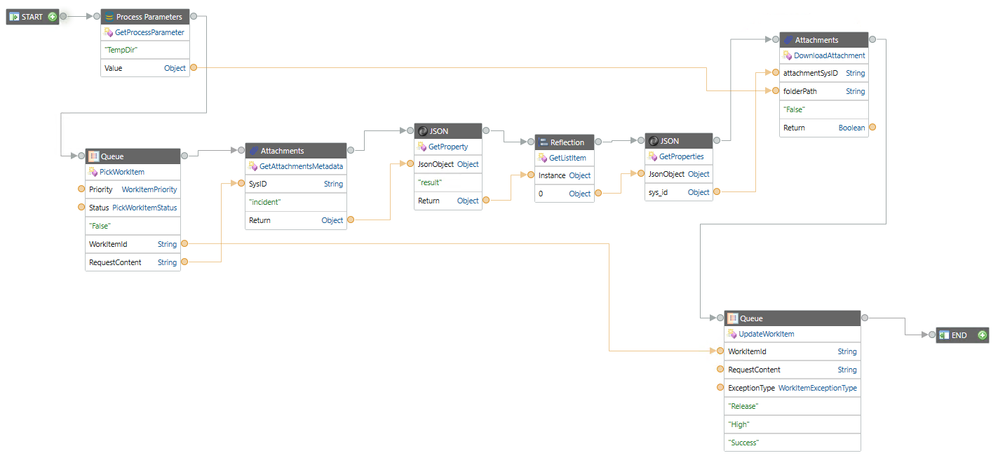
Task: Select the "result" value
Action: pos(431,183)
